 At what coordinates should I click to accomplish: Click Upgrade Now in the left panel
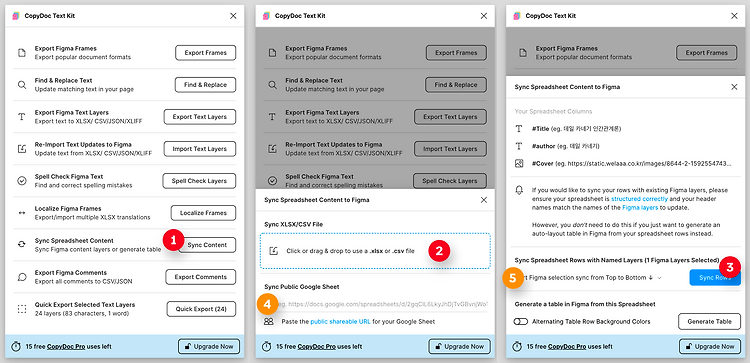tap(209, 346)
